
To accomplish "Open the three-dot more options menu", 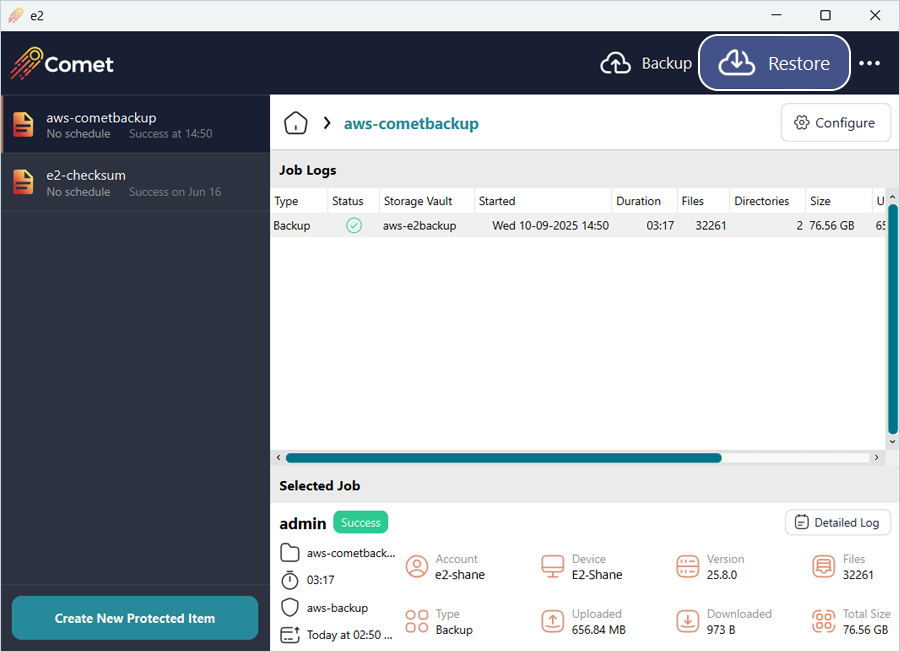I will point(869,63).
